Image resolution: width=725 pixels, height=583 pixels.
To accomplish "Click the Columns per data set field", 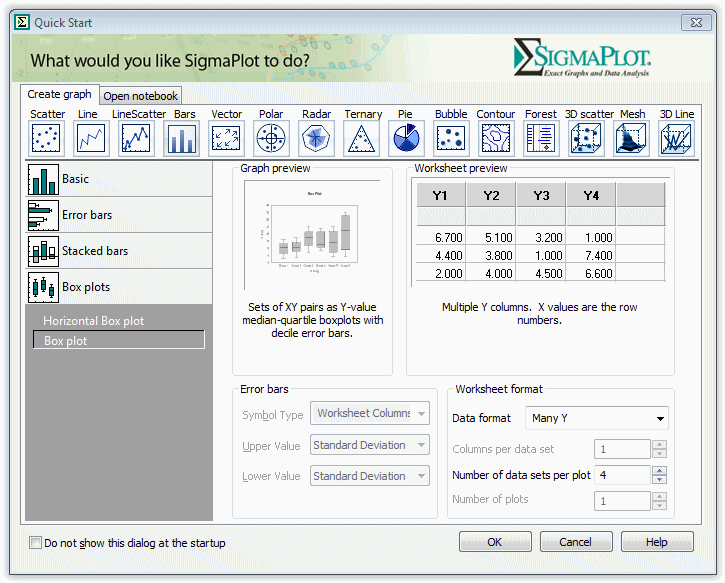I will [x=622, y=449].
